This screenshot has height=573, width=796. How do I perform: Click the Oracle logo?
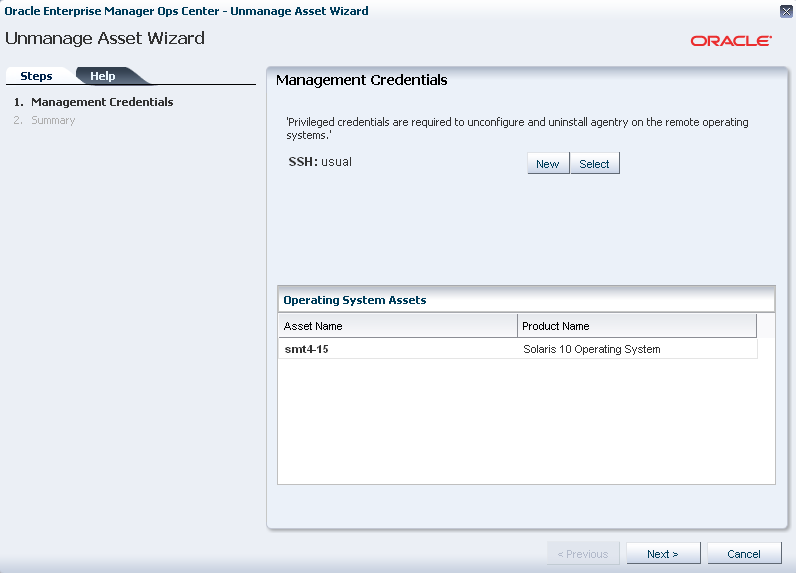click(x=731, y=41)
